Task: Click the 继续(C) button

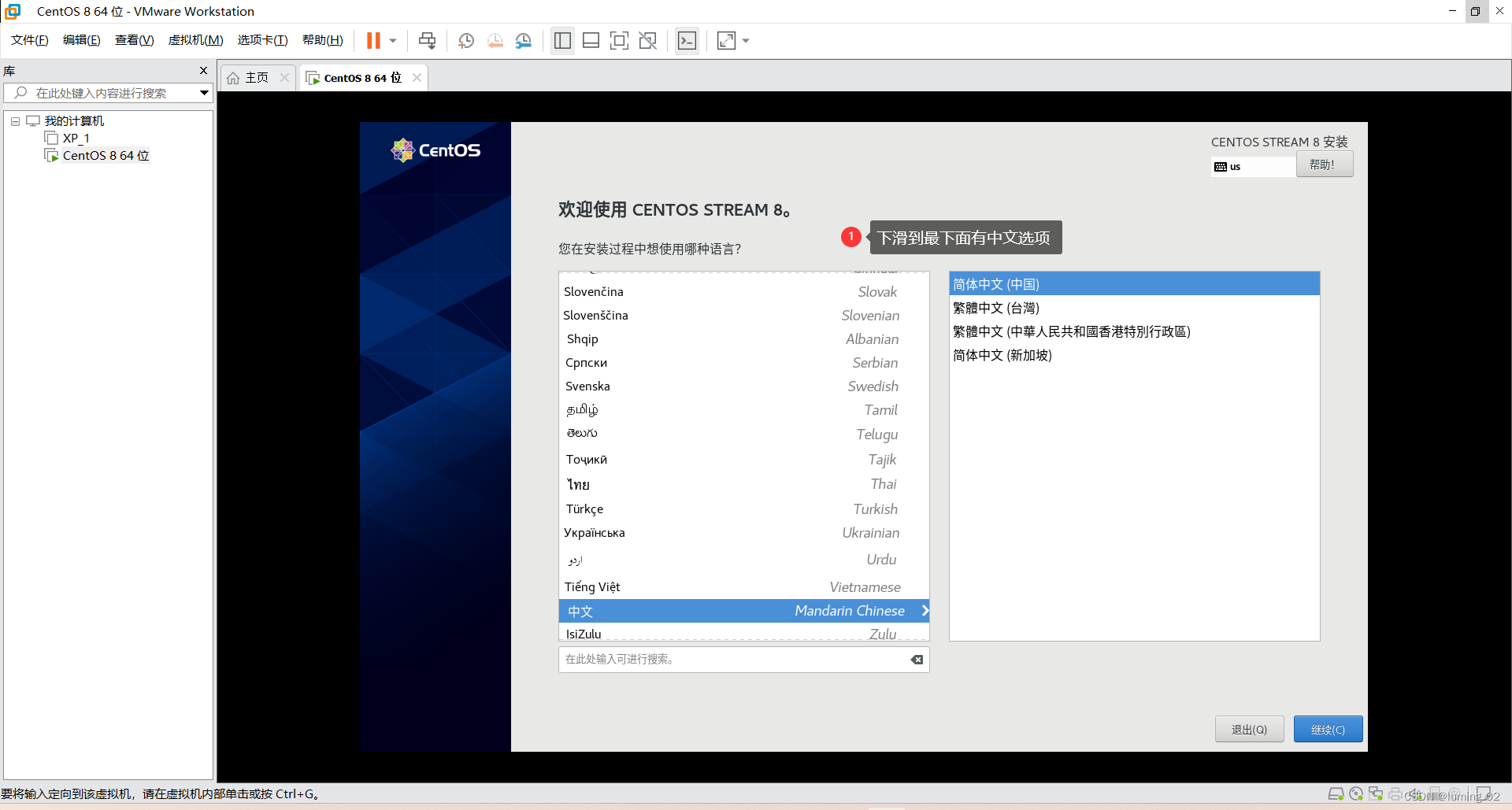Action: [1328, 729]
